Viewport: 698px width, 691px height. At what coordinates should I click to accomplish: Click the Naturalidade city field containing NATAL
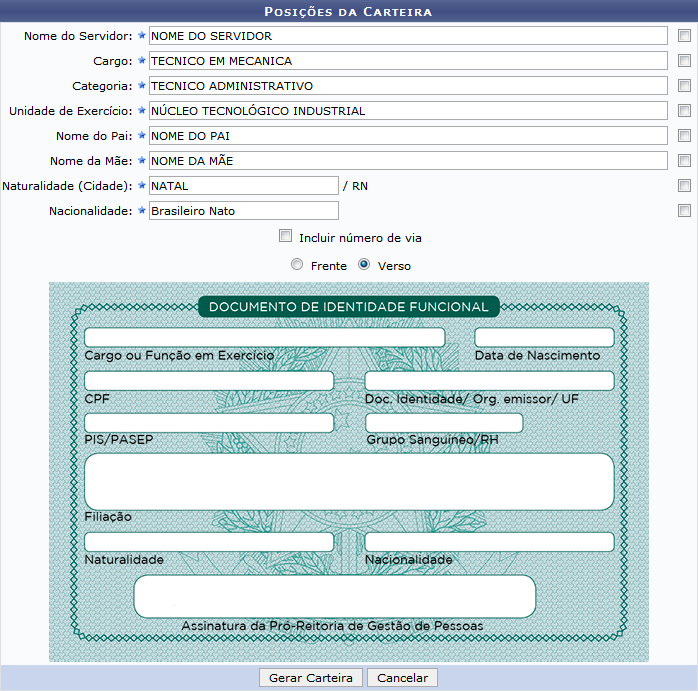tap(243, 185)
